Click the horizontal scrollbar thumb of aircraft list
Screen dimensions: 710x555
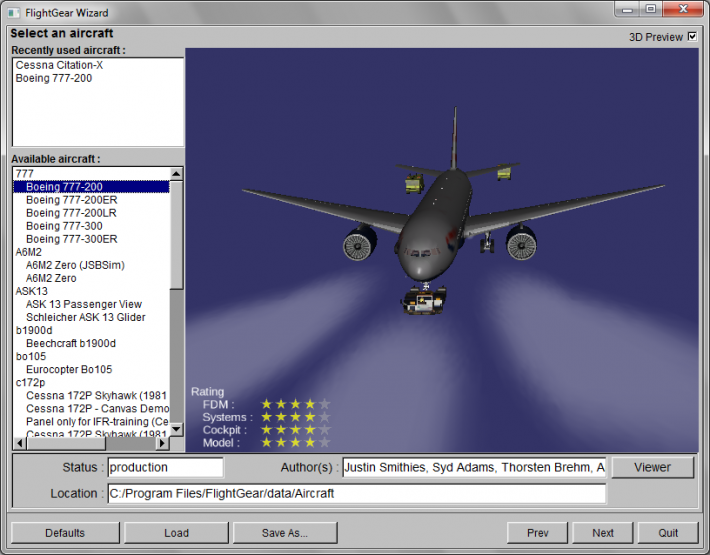click(66, 443)
